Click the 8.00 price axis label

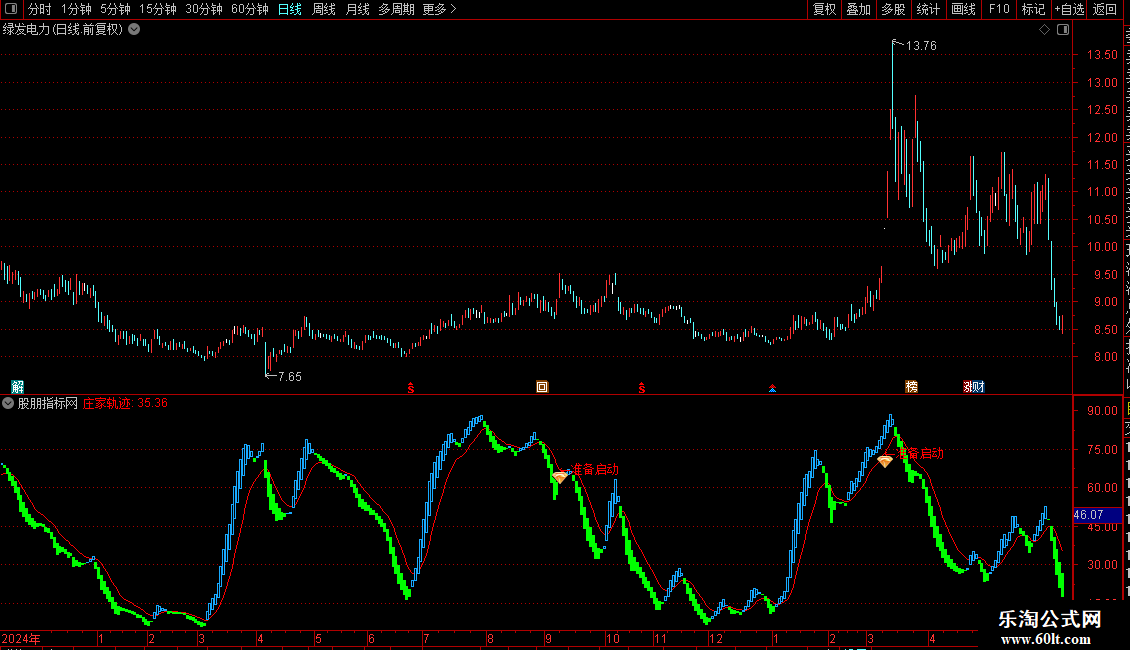tap(1105, 357)
